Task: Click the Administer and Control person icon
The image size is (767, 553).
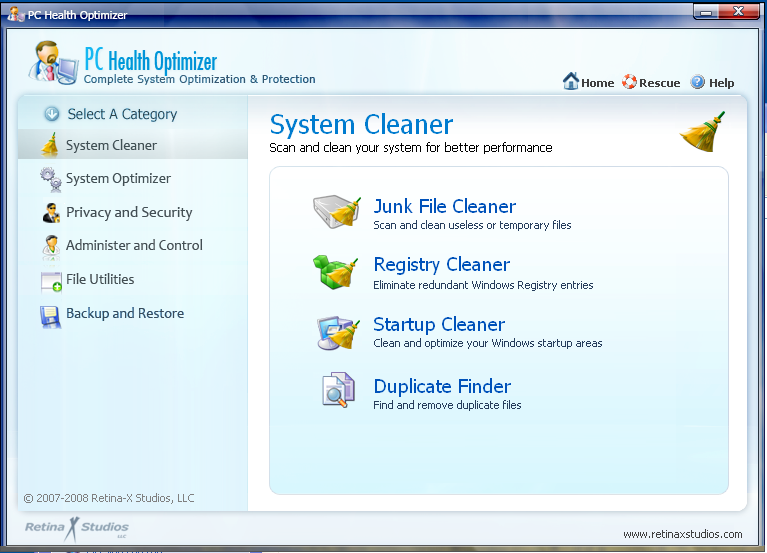Action: [x=51, y=246]
